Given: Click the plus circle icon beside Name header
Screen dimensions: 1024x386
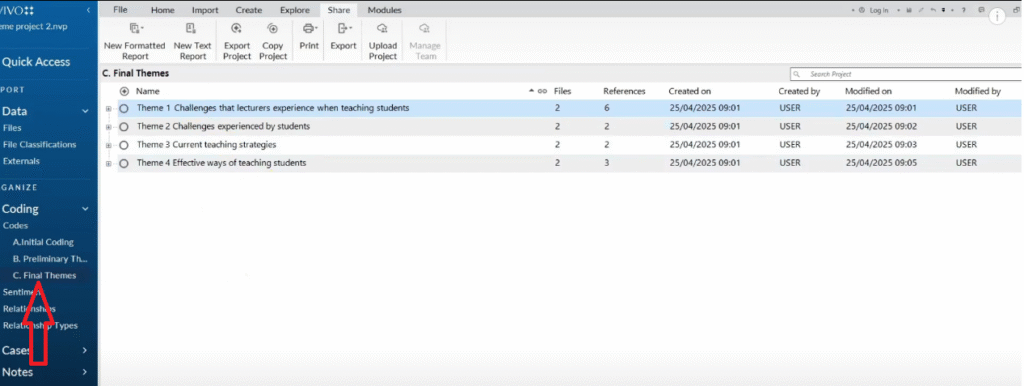Looking at the screenshot, I should (x=125, y=91).
